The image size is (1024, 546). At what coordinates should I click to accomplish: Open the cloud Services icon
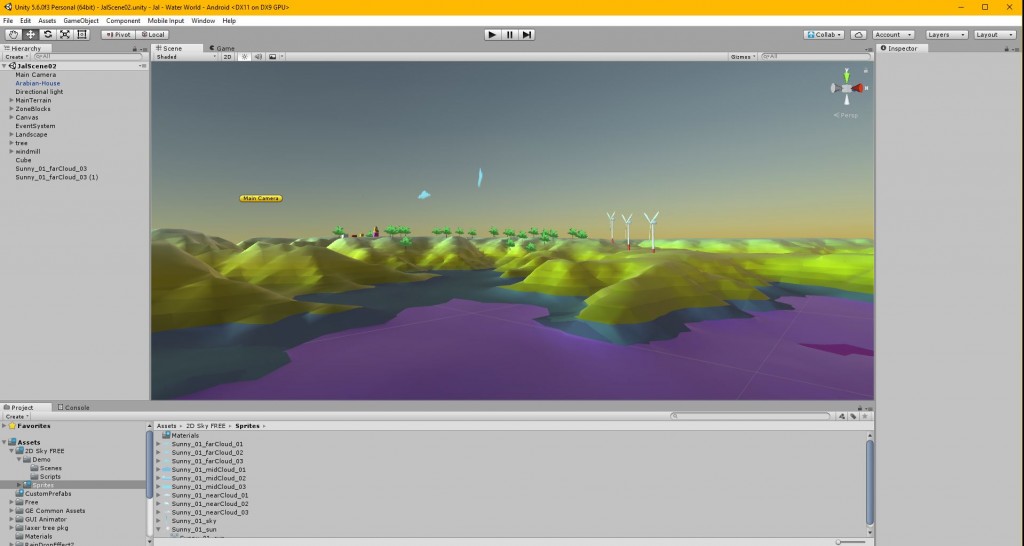pyautogui.click(x=859, y=34)
